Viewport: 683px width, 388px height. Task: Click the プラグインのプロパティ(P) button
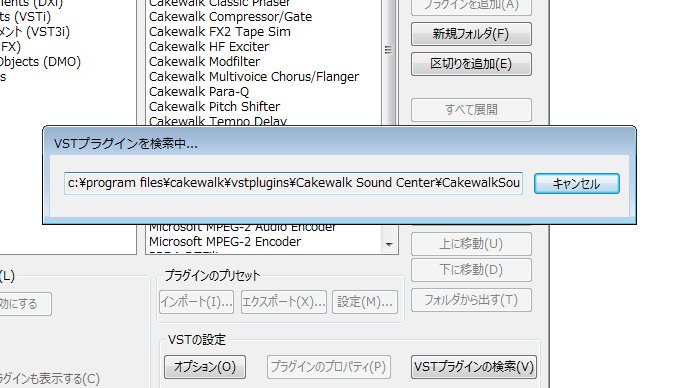point(328,367)
